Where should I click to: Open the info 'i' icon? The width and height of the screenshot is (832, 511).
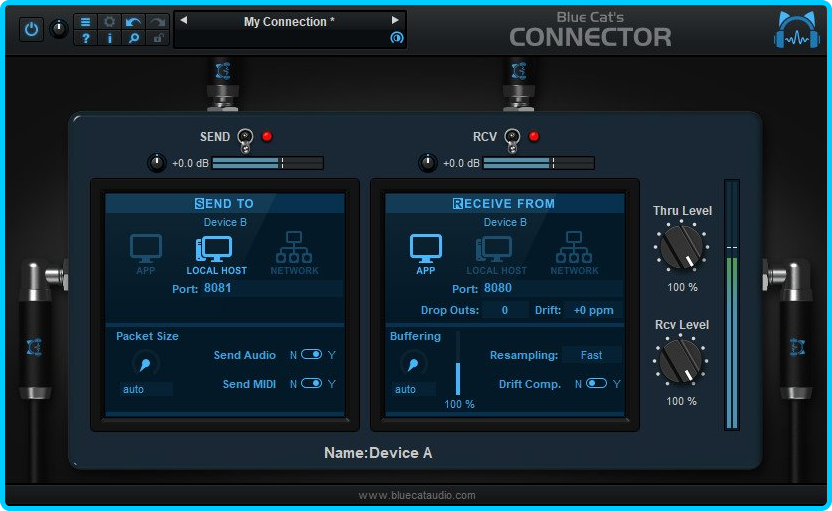pyautogui.click(x=109, y=38)
